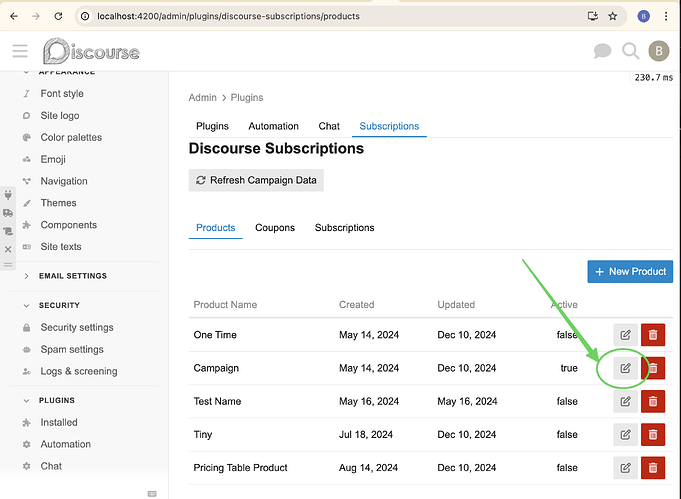Delete the One Time product
This screenshot has width=681, height=499.
click(653, 335)
